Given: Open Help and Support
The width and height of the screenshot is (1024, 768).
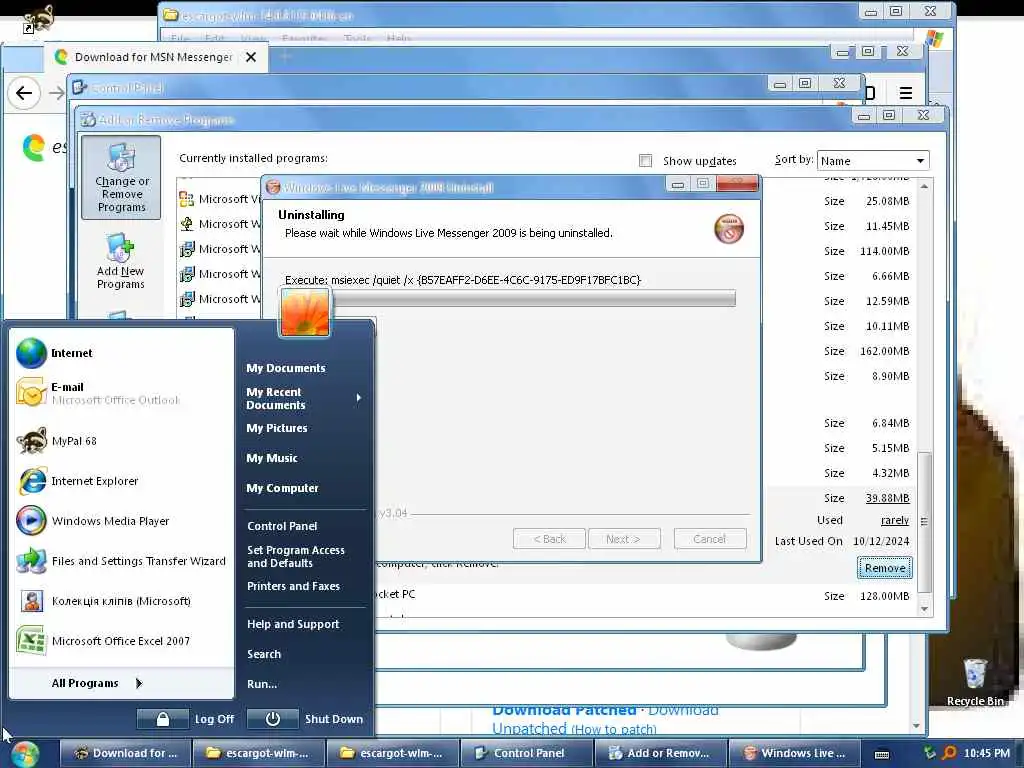Looking at the screenshot, I should (293, 624).
